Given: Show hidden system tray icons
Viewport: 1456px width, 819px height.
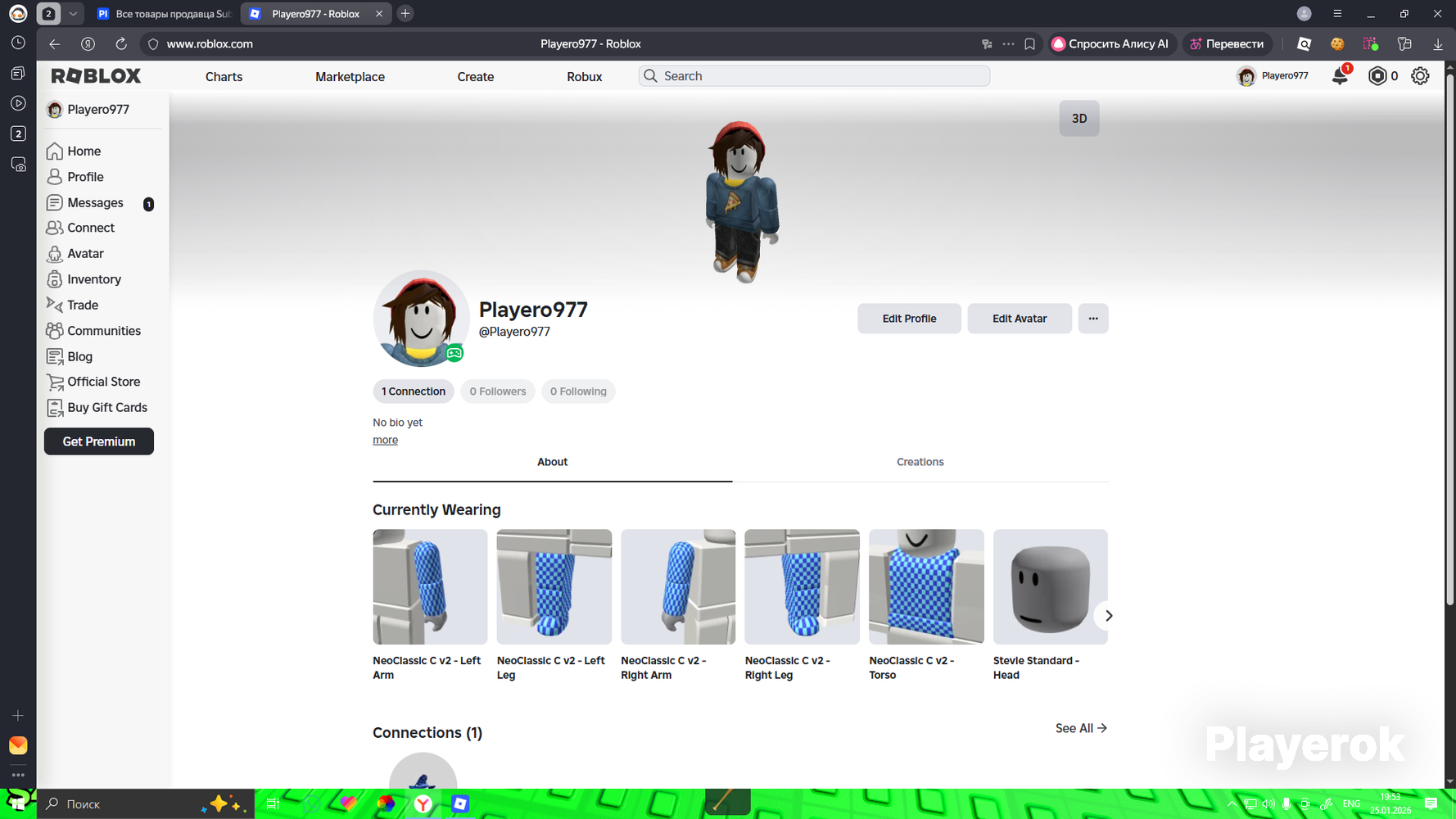Looking at the screenshot, I should pos(1232,804).
